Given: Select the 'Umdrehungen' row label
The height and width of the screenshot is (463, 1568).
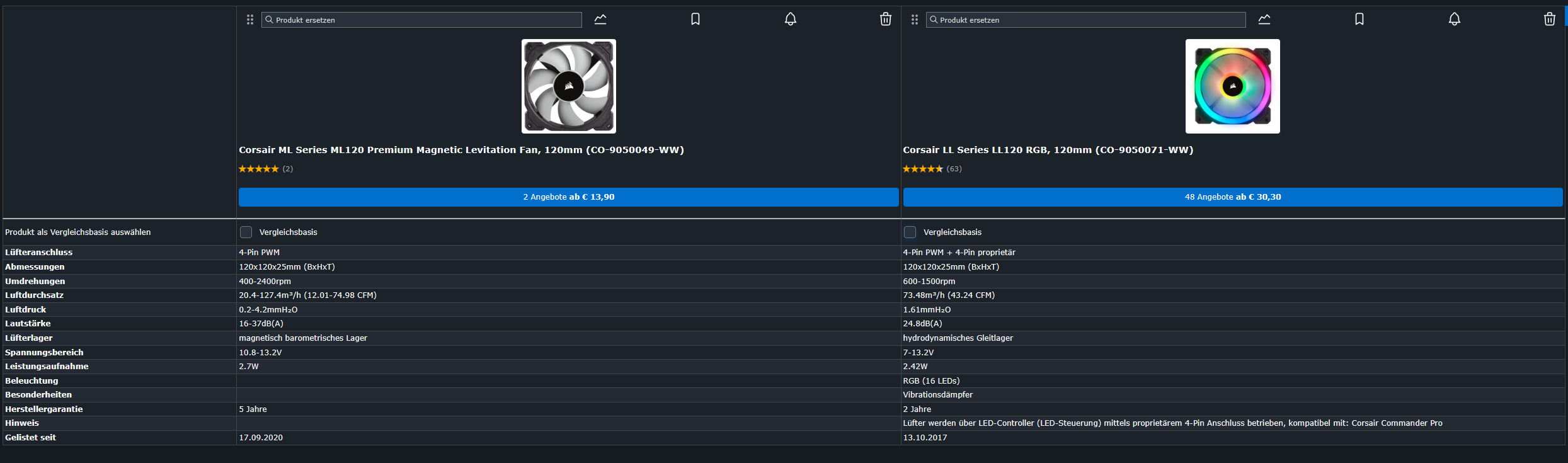Looking at the screenshot, I should [x=35, y=282].
